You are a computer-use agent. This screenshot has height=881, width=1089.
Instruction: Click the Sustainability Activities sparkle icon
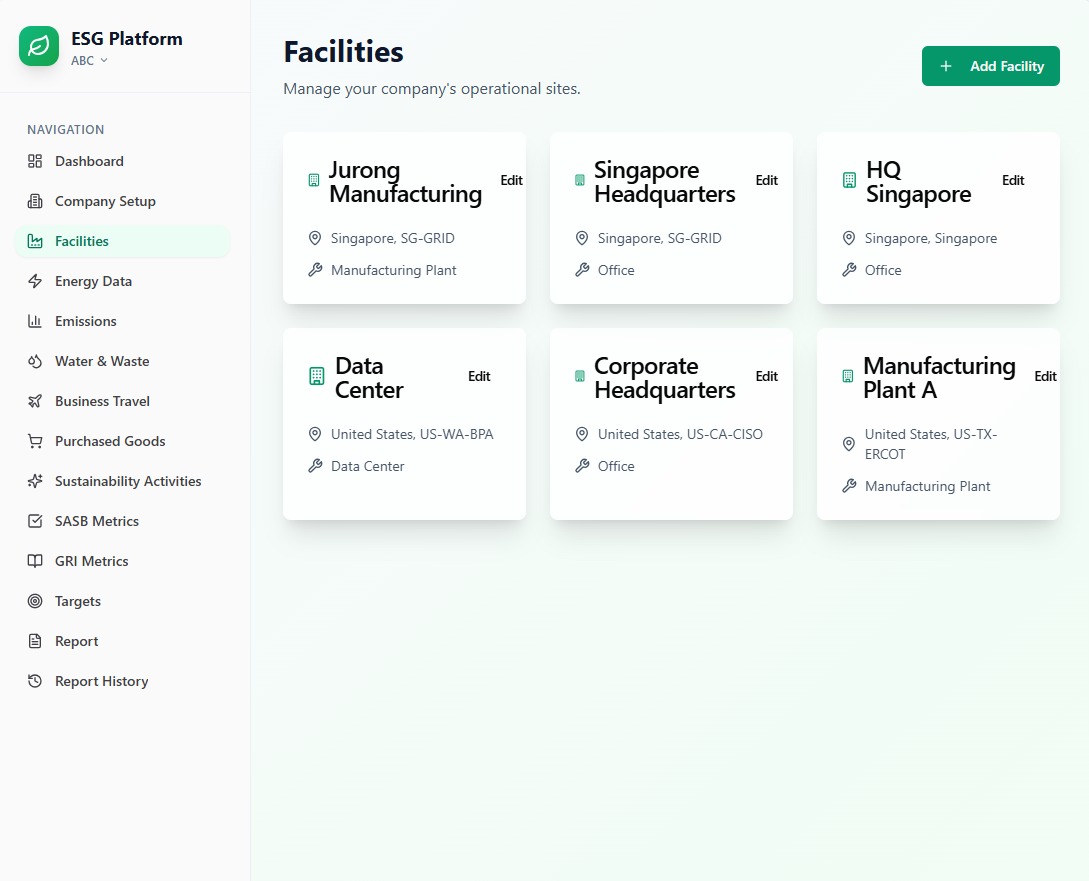pyautogui.click(x=35, y=481)
